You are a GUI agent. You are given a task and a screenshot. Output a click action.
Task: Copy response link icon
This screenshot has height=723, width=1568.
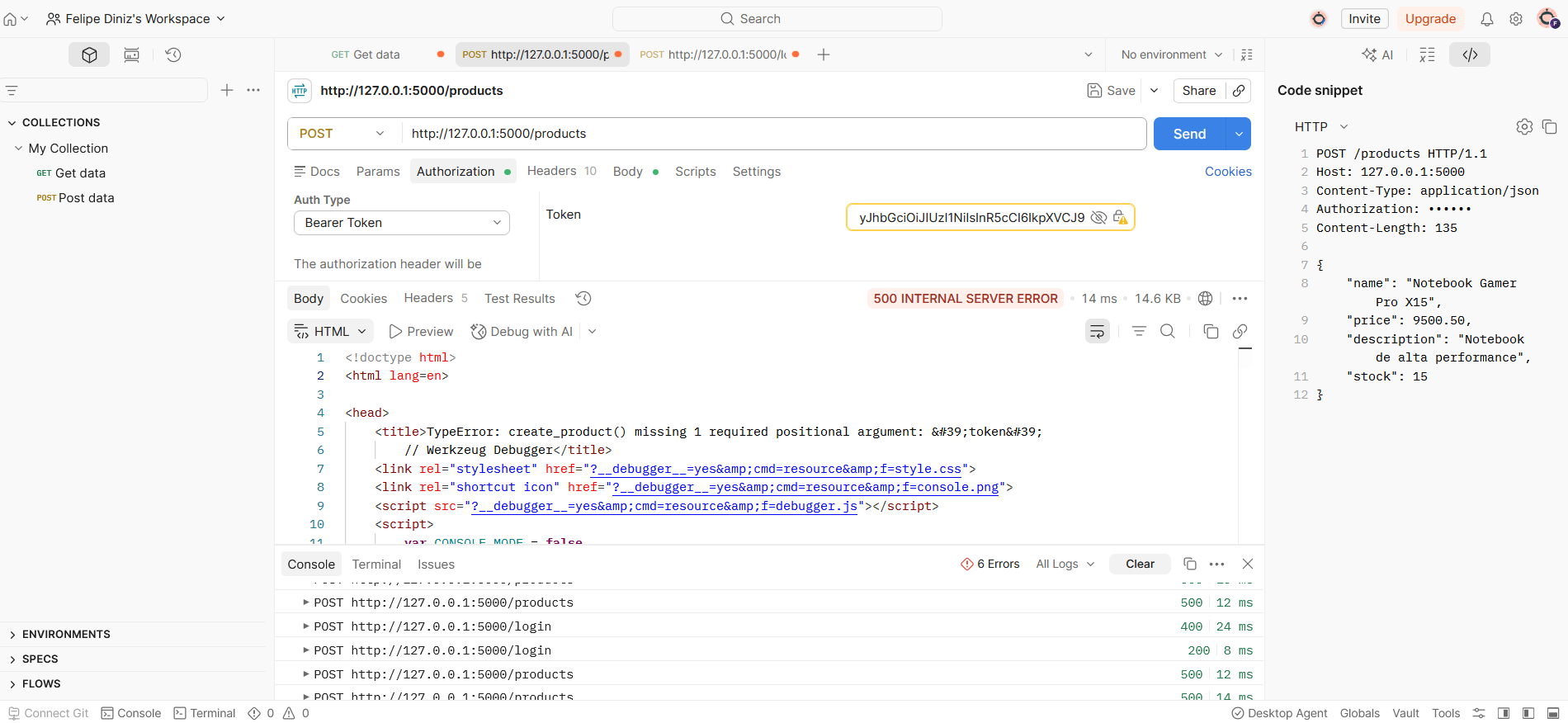coord(1240,331)
